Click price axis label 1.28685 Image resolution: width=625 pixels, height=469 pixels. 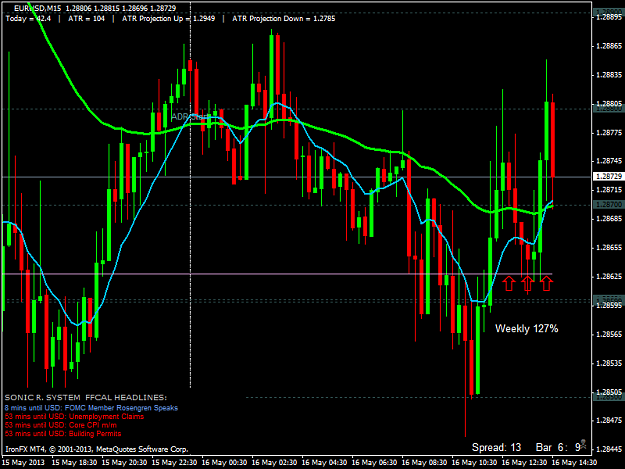(609, 219)
